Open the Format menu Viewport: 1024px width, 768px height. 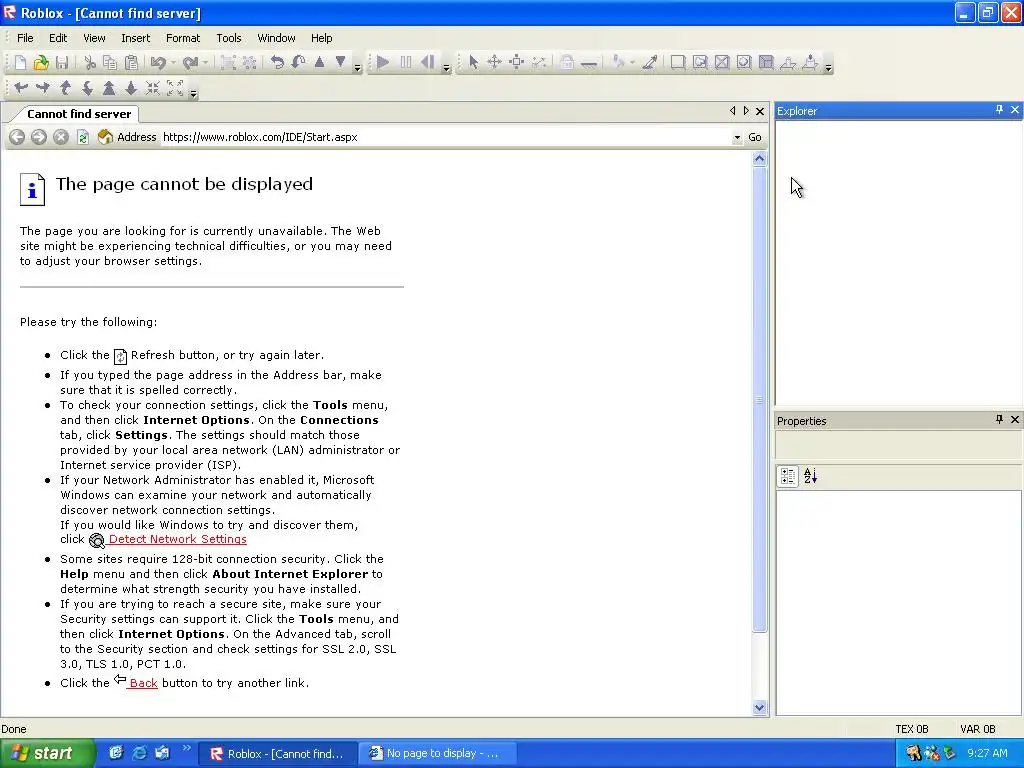[183, 38]
